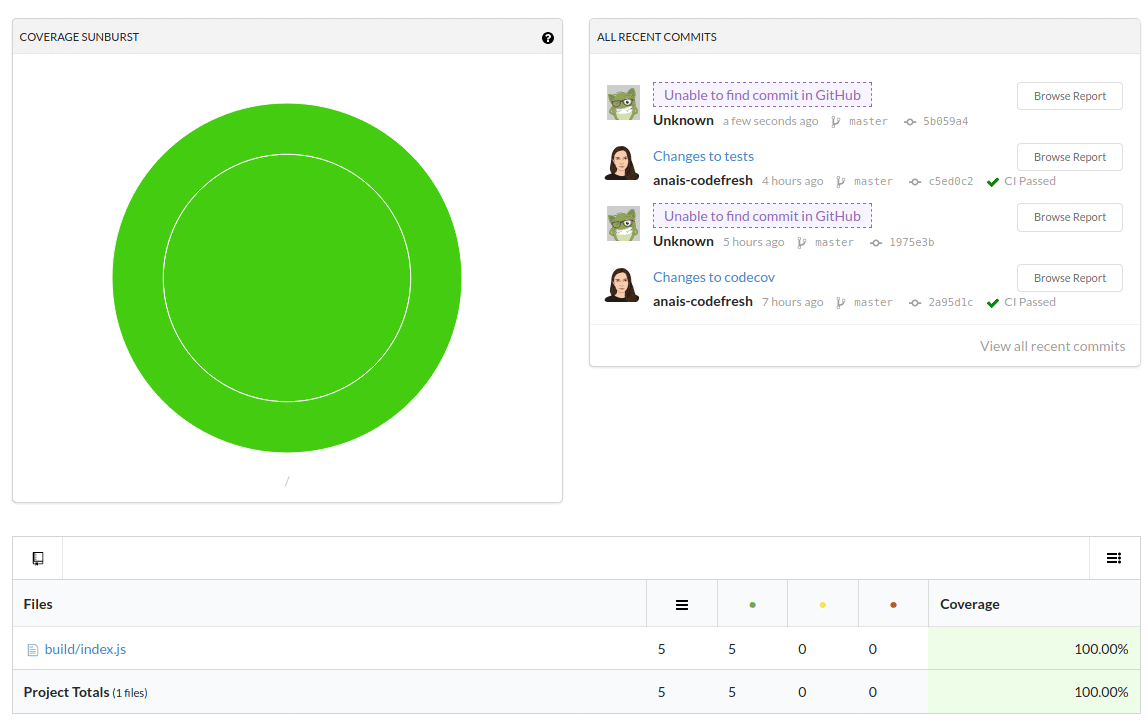Click the sunburst help question mark icon
1148x725 pixels.
click(548, 38)
